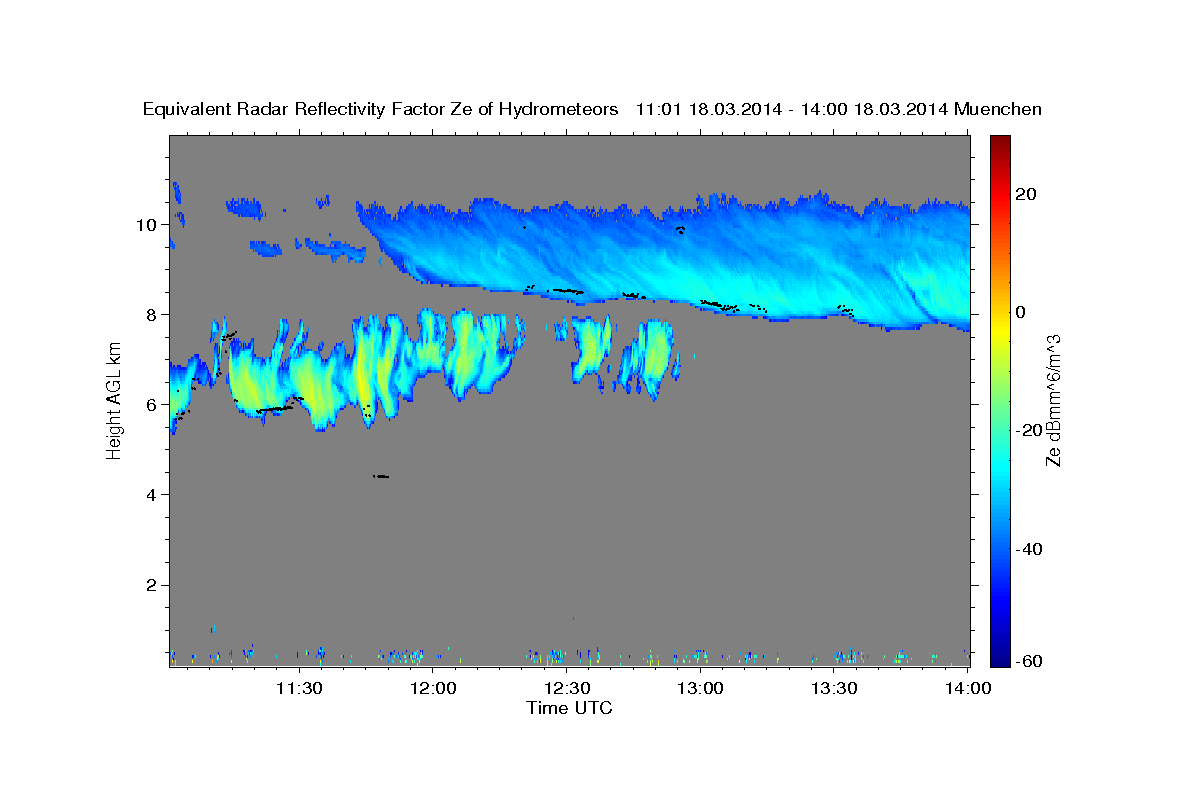
Task: Click the dark blue bottom of the colorbar
Action: click(x=998, y=657)
